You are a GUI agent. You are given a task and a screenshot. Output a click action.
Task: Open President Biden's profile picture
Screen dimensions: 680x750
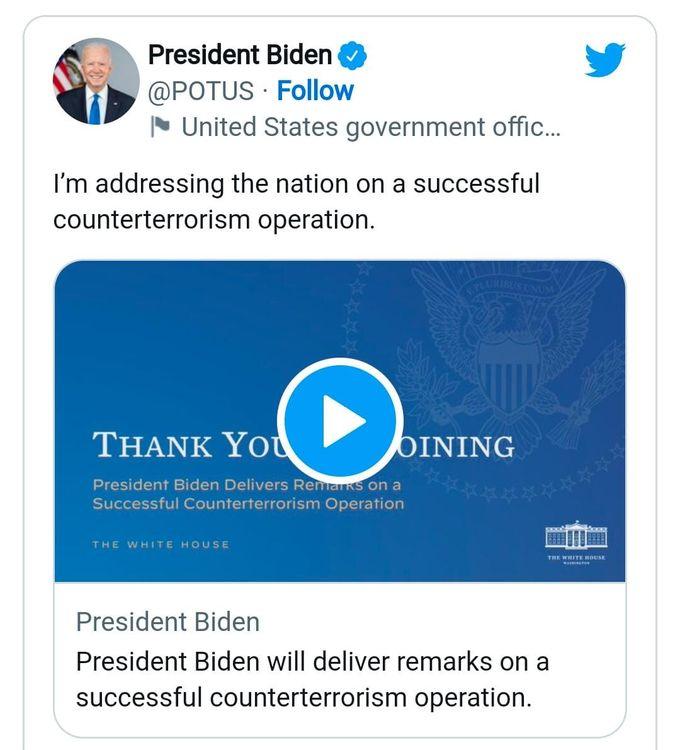coord(97,82)
